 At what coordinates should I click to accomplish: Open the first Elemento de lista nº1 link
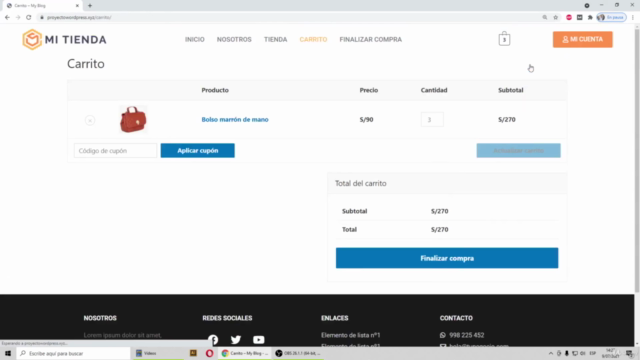click(x=350, y=335)
